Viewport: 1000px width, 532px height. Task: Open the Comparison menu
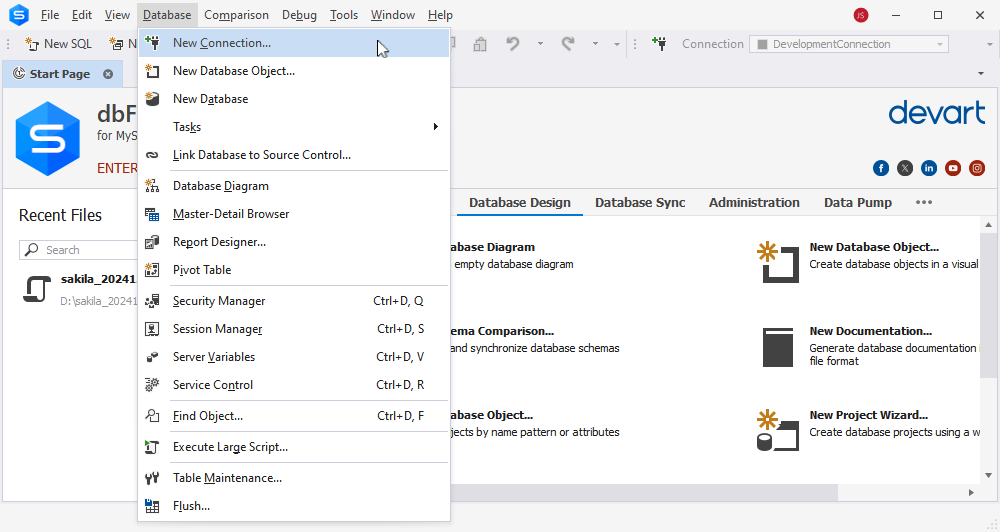pos(237,15)
